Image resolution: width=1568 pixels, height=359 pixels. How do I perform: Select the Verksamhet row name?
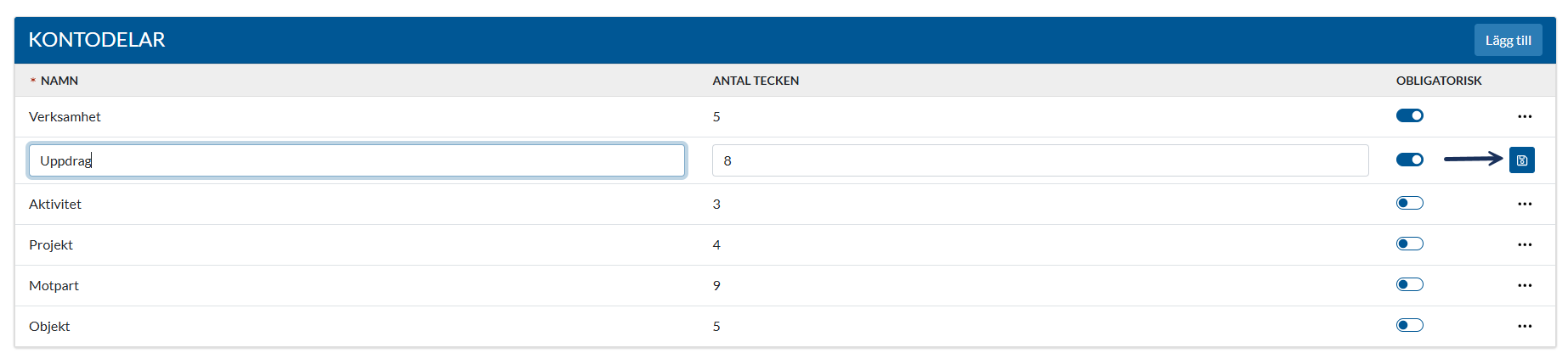pos(65,117)
